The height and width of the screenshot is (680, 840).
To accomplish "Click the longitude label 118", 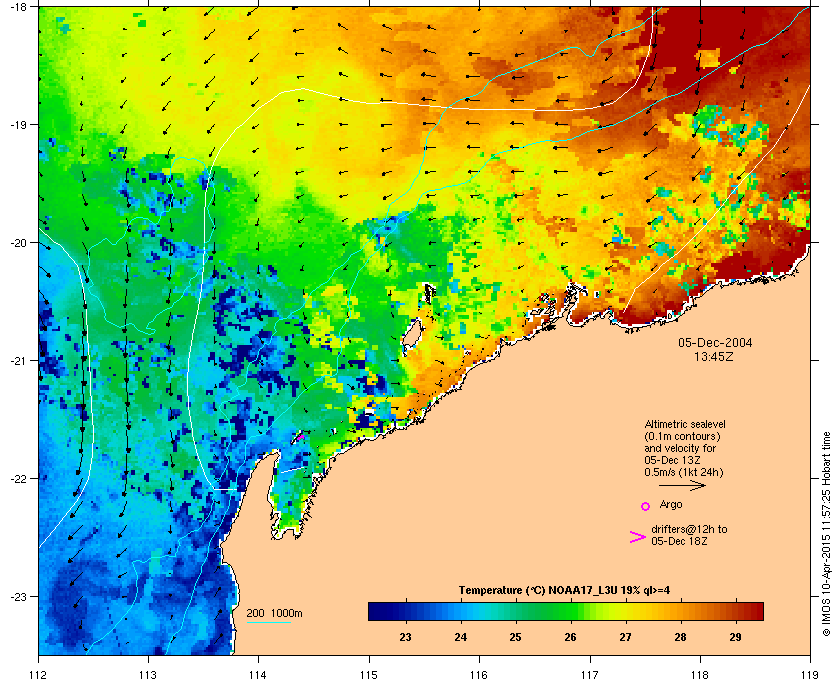I will pyautogui.click(x=700, y=674).
